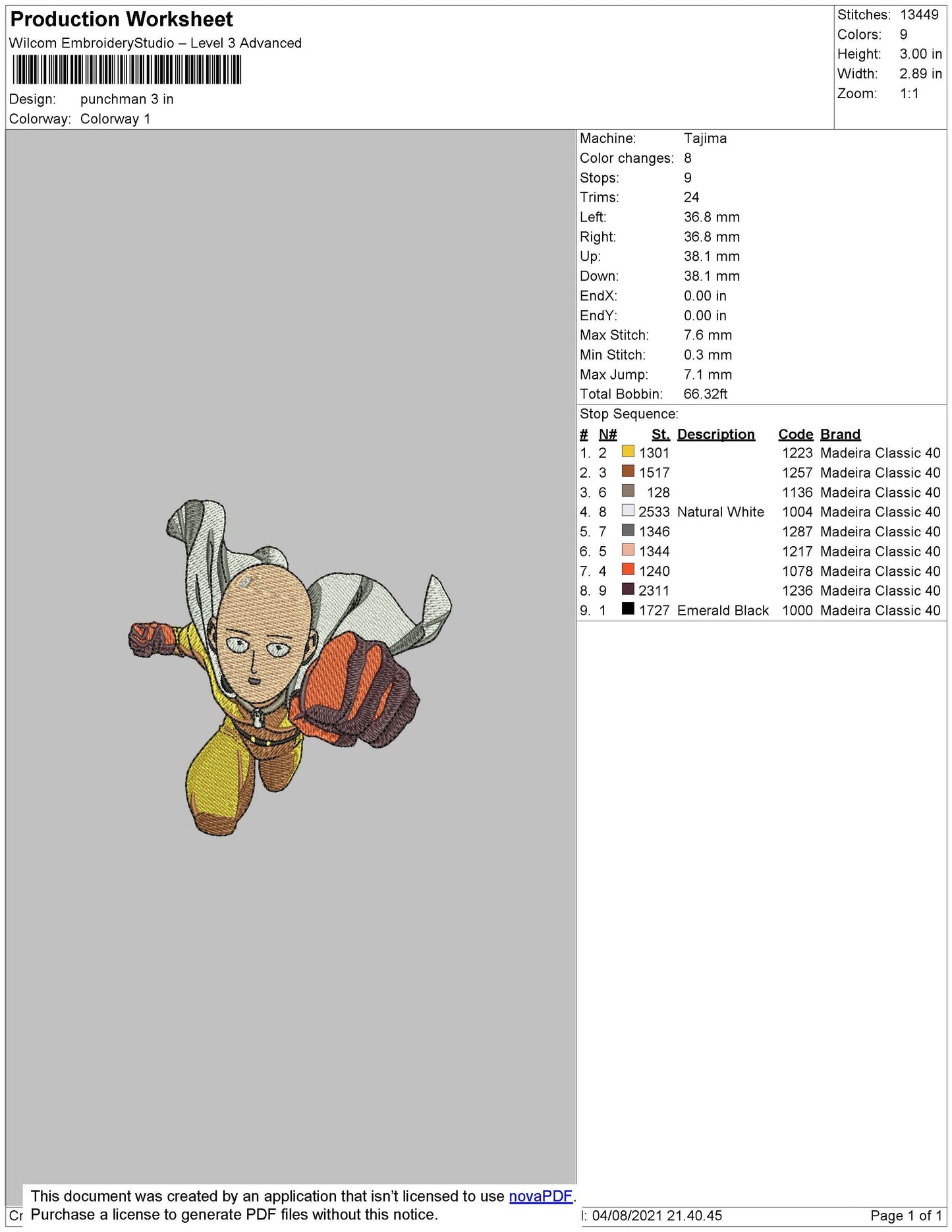Image resolution: width=952 pixels, height=1232 pixels.
Task: Click the brown 1257 thread swatch
Action: [628, 472]
